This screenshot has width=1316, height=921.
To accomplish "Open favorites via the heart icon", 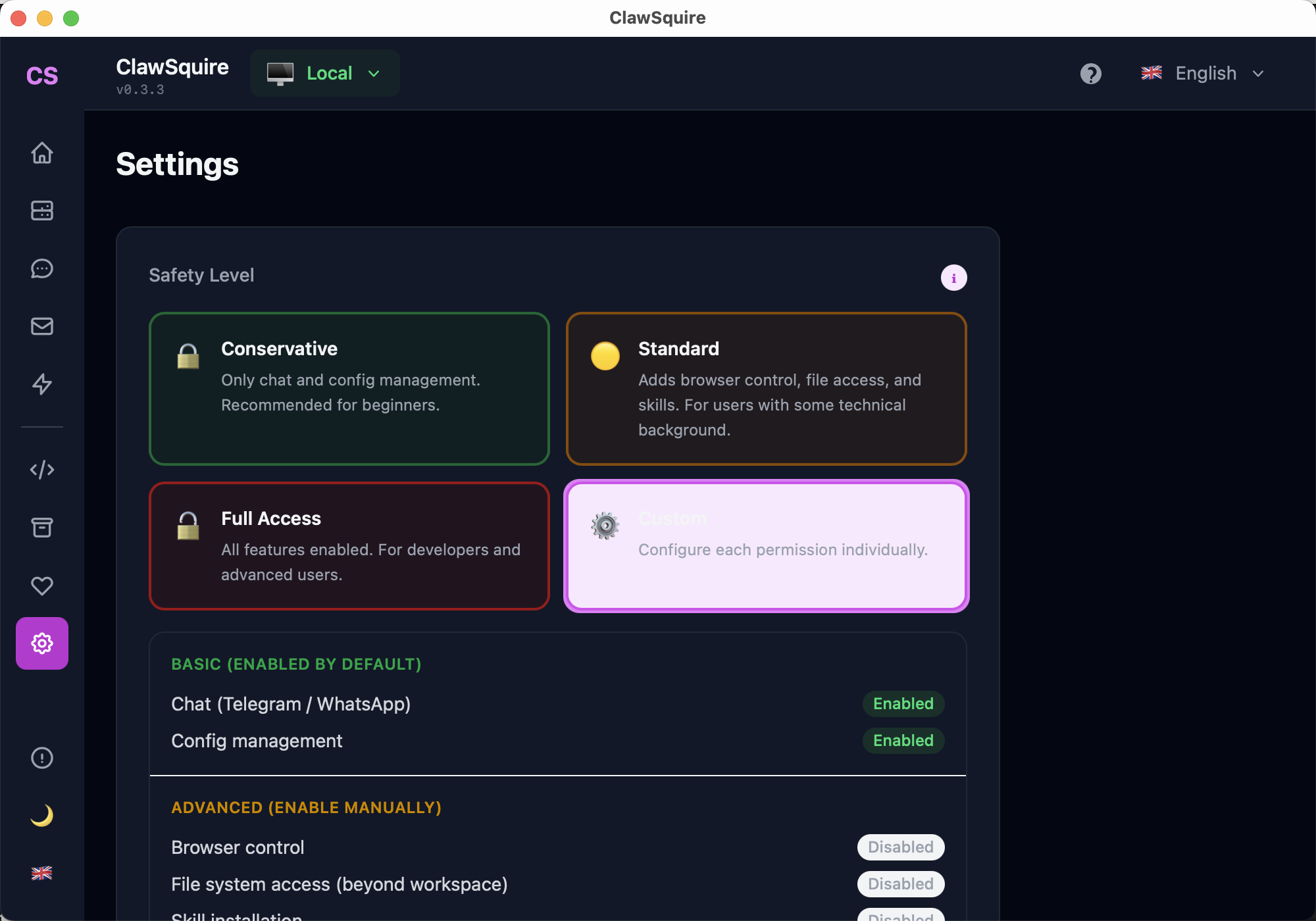I will [41, 585].
